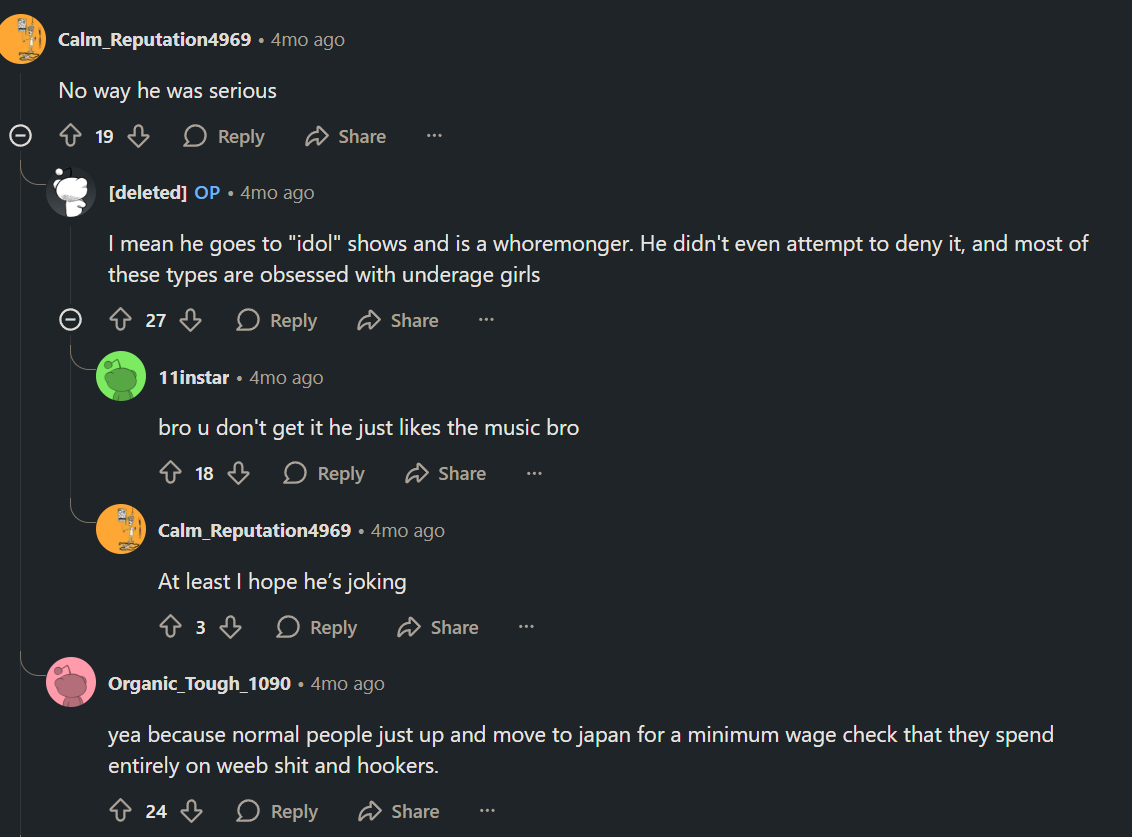The image size is (1132, 837).
Task: Upvote 11instar's comment with 18 points
Action: pos(170,473)
